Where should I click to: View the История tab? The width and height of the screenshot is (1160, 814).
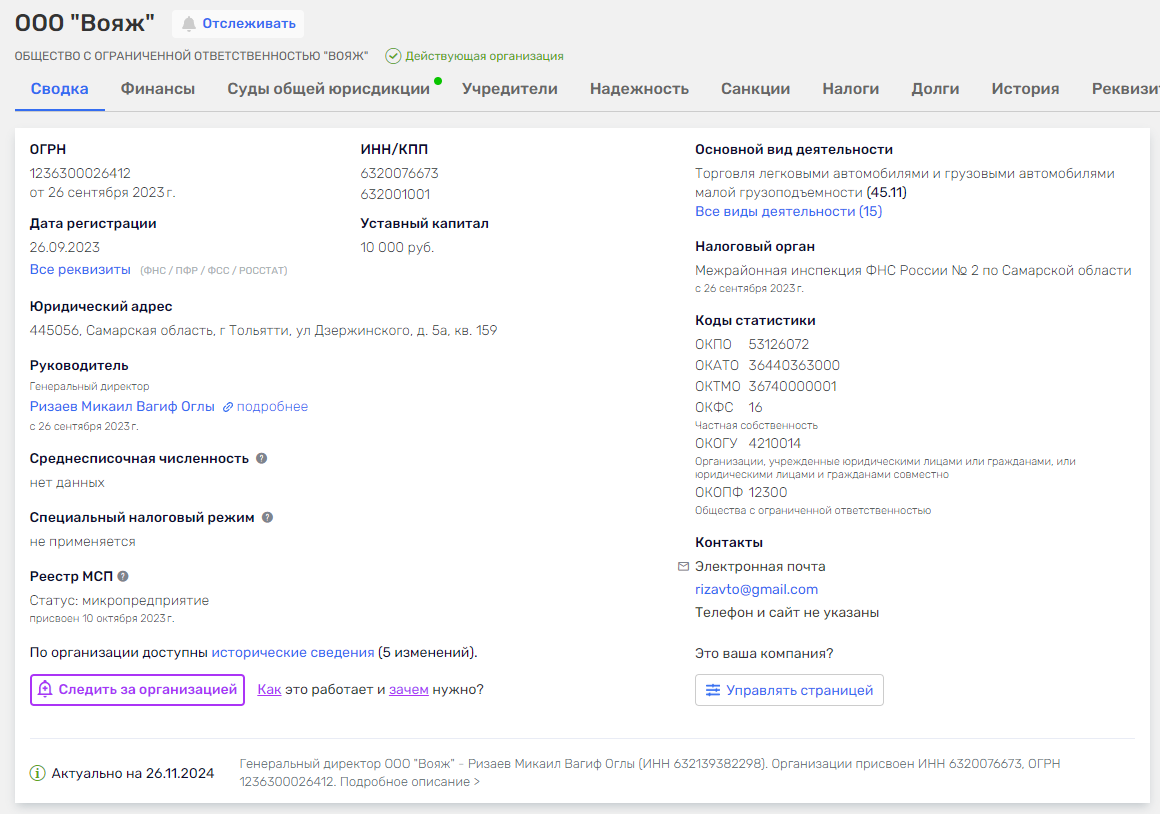coord(1025,89)
